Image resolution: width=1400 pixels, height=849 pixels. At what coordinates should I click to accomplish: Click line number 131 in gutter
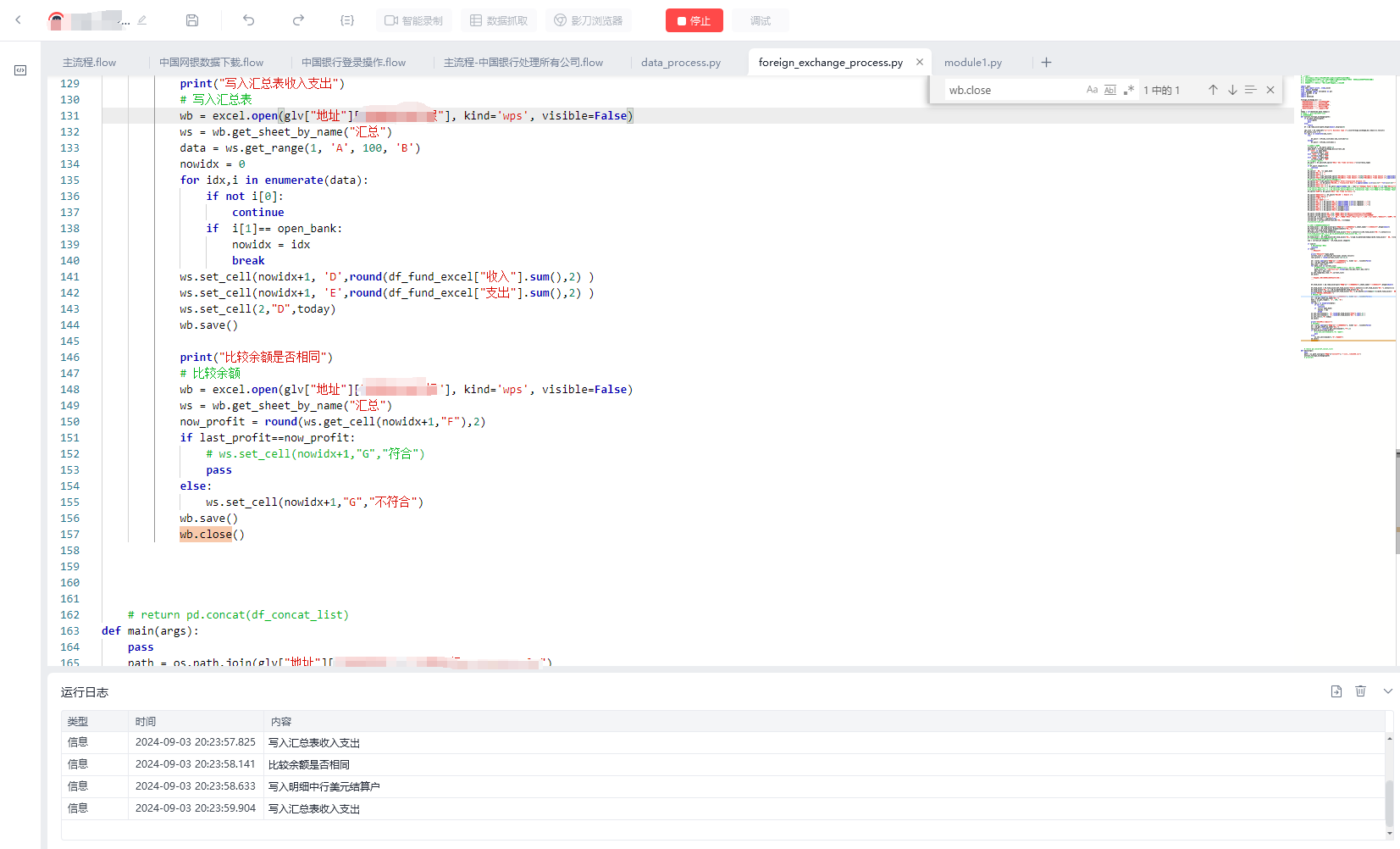[69, 116]
